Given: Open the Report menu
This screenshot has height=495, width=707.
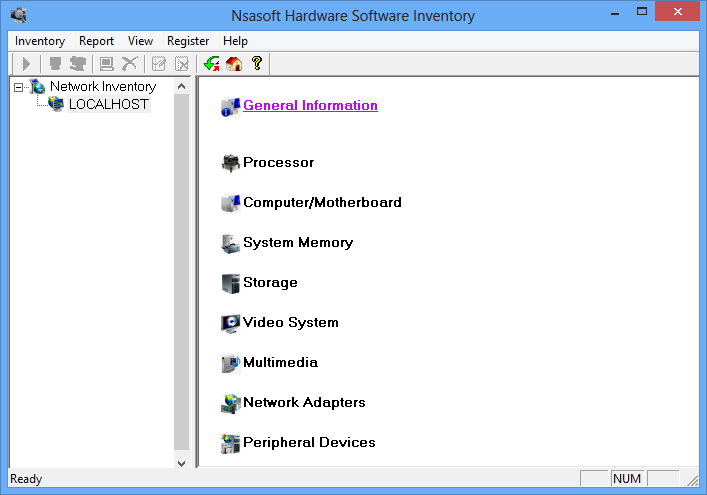Looking at the screenshot, I should tap(96, 41).
